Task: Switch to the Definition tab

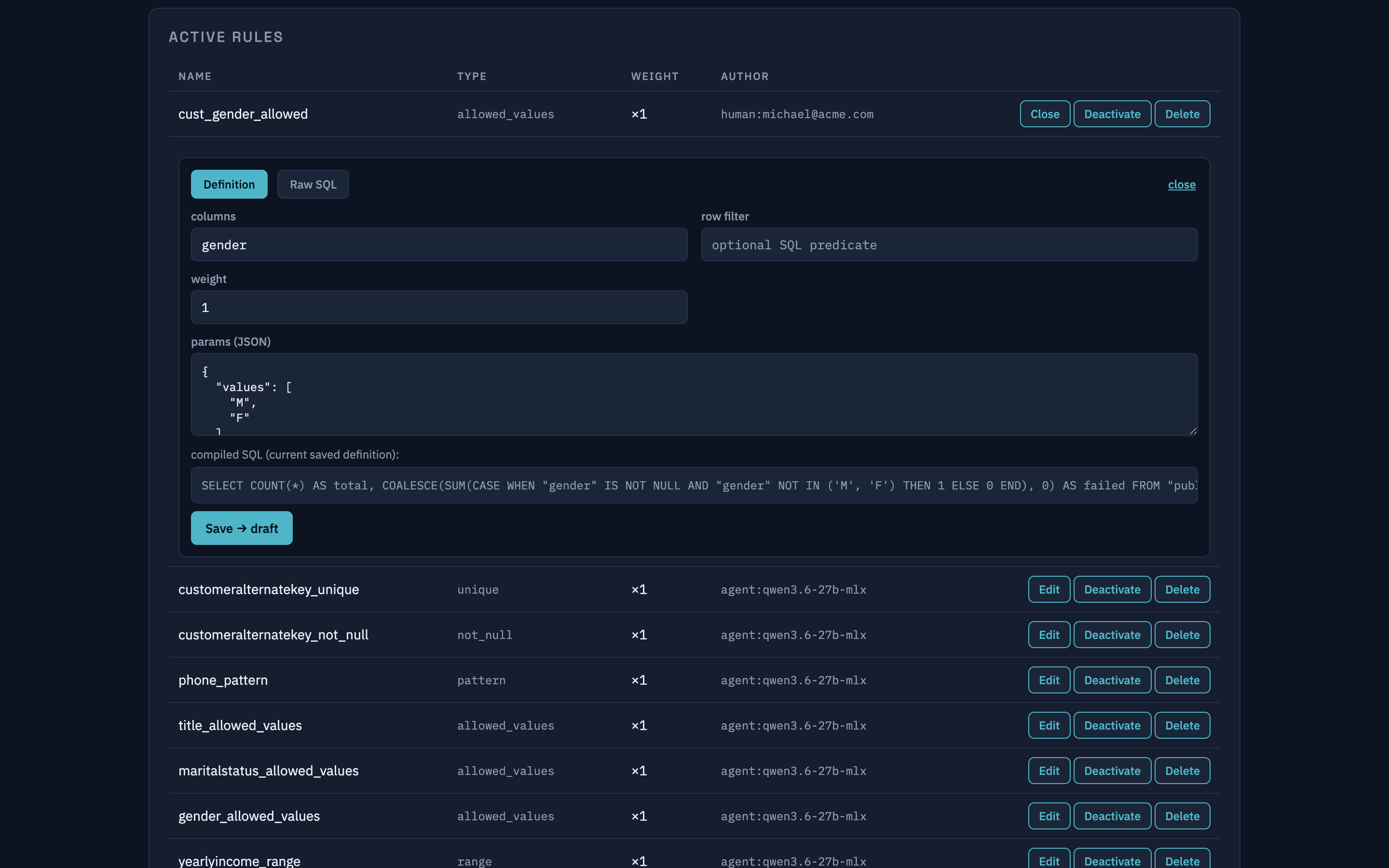Action: 229,184
